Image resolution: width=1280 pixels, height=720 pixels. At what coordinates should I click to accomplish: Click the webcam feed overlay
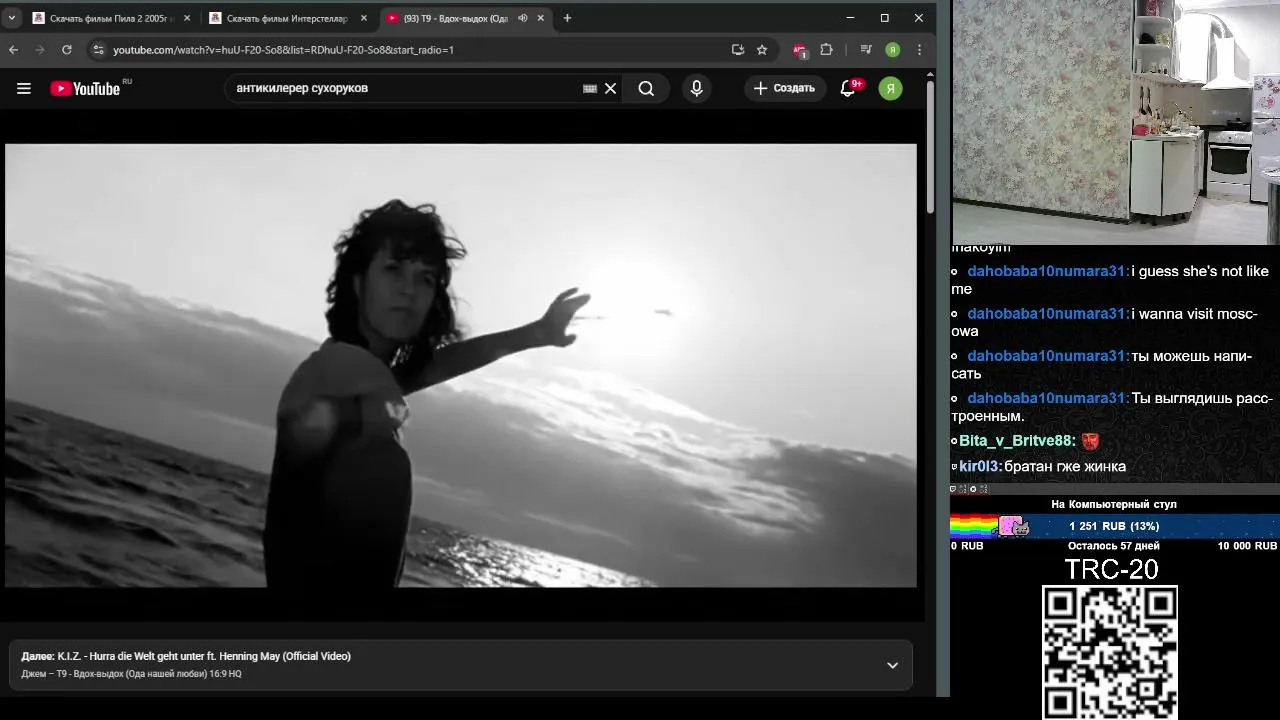click(x=1115, y=122)
